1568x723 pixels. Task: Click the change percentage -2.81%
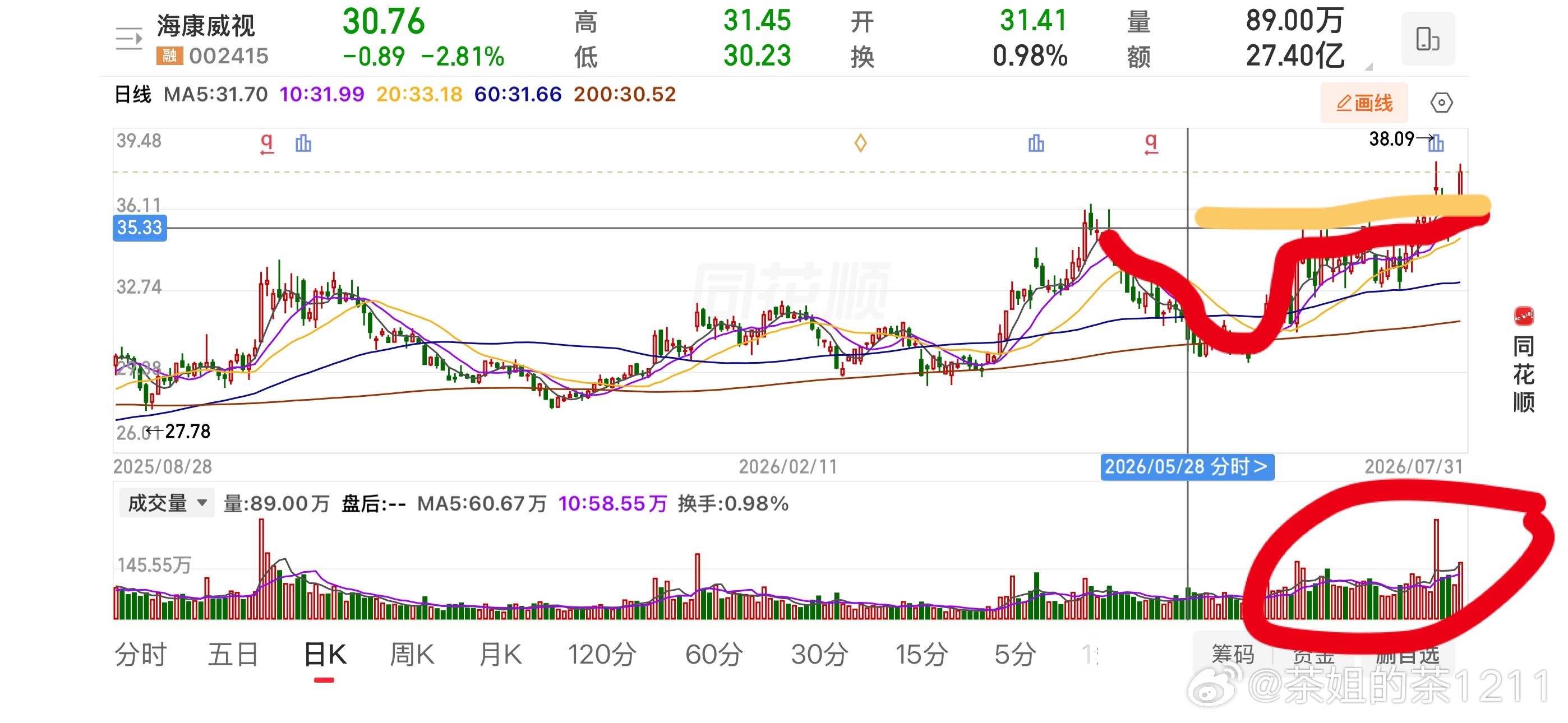point(463,57)
